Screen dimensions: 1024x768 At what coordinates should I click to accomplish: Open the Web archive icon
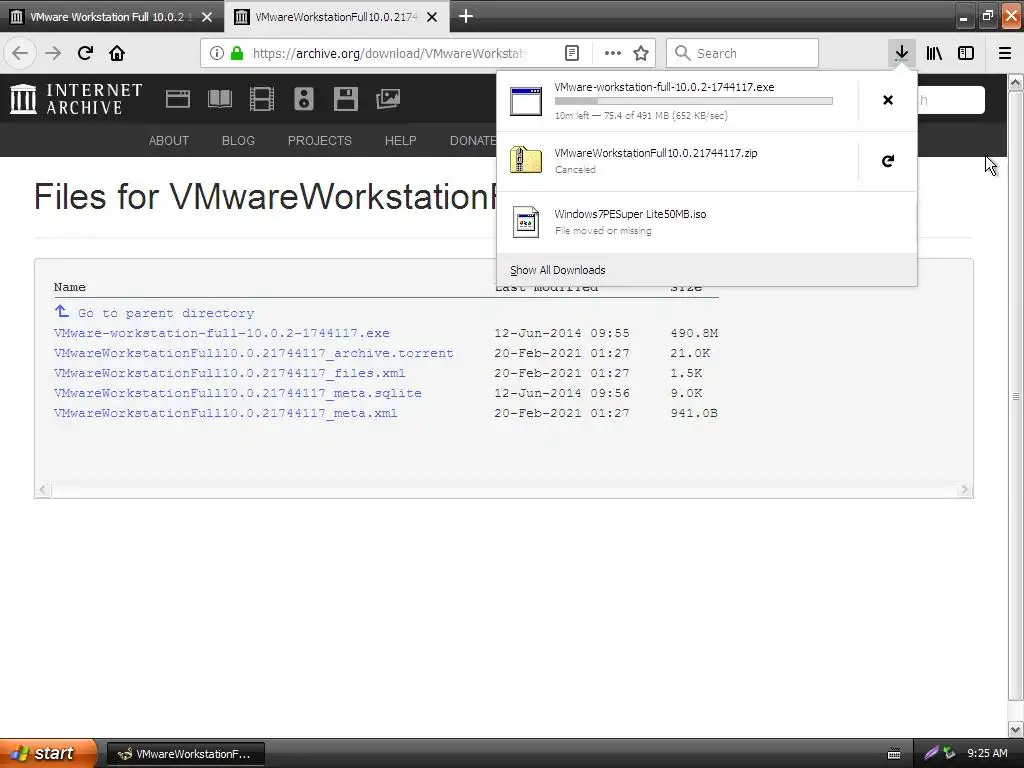click(x=178, y=99)
